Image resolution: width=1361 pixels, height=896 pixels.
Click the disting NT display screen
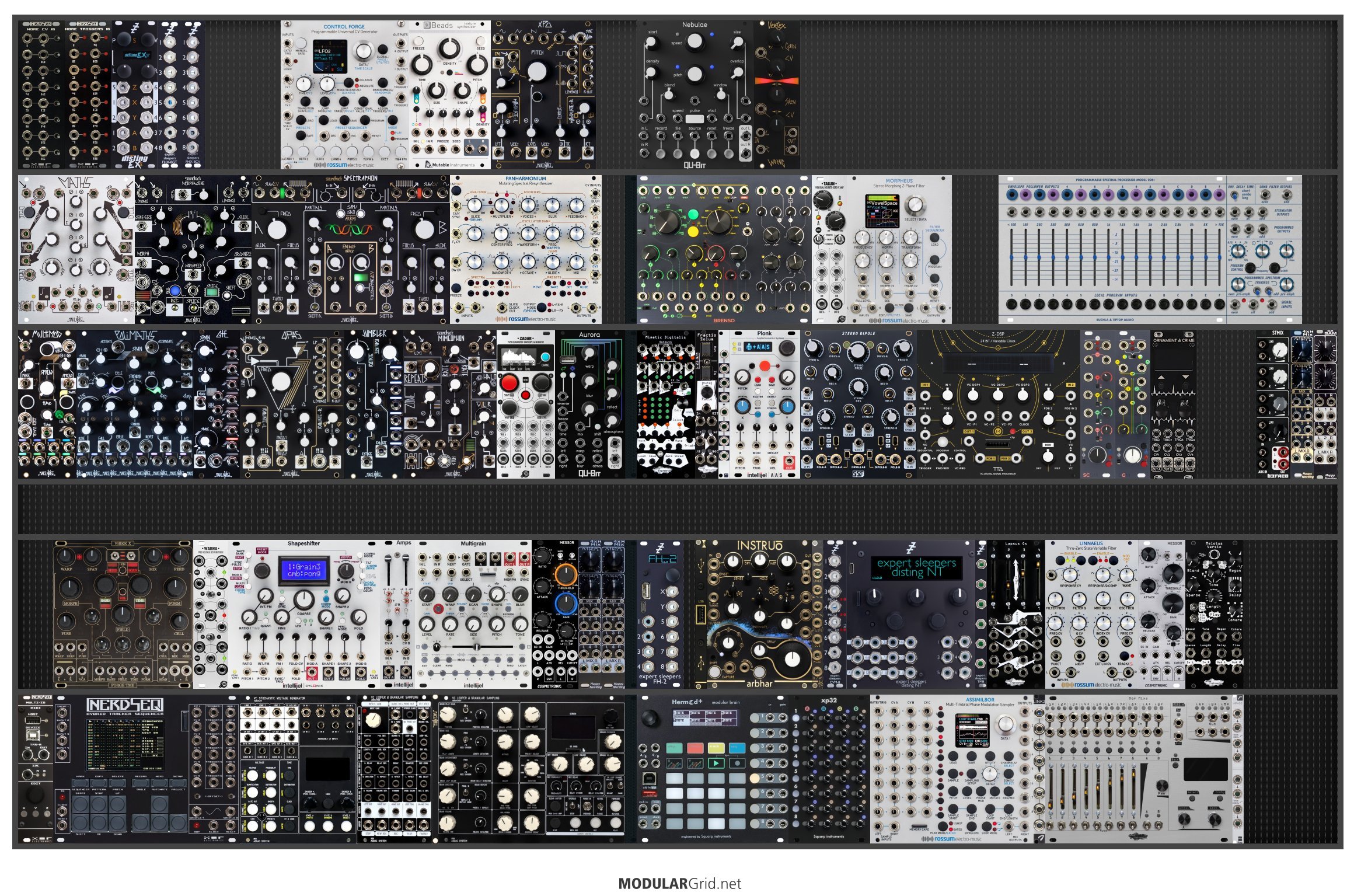[x=916, y=567]
